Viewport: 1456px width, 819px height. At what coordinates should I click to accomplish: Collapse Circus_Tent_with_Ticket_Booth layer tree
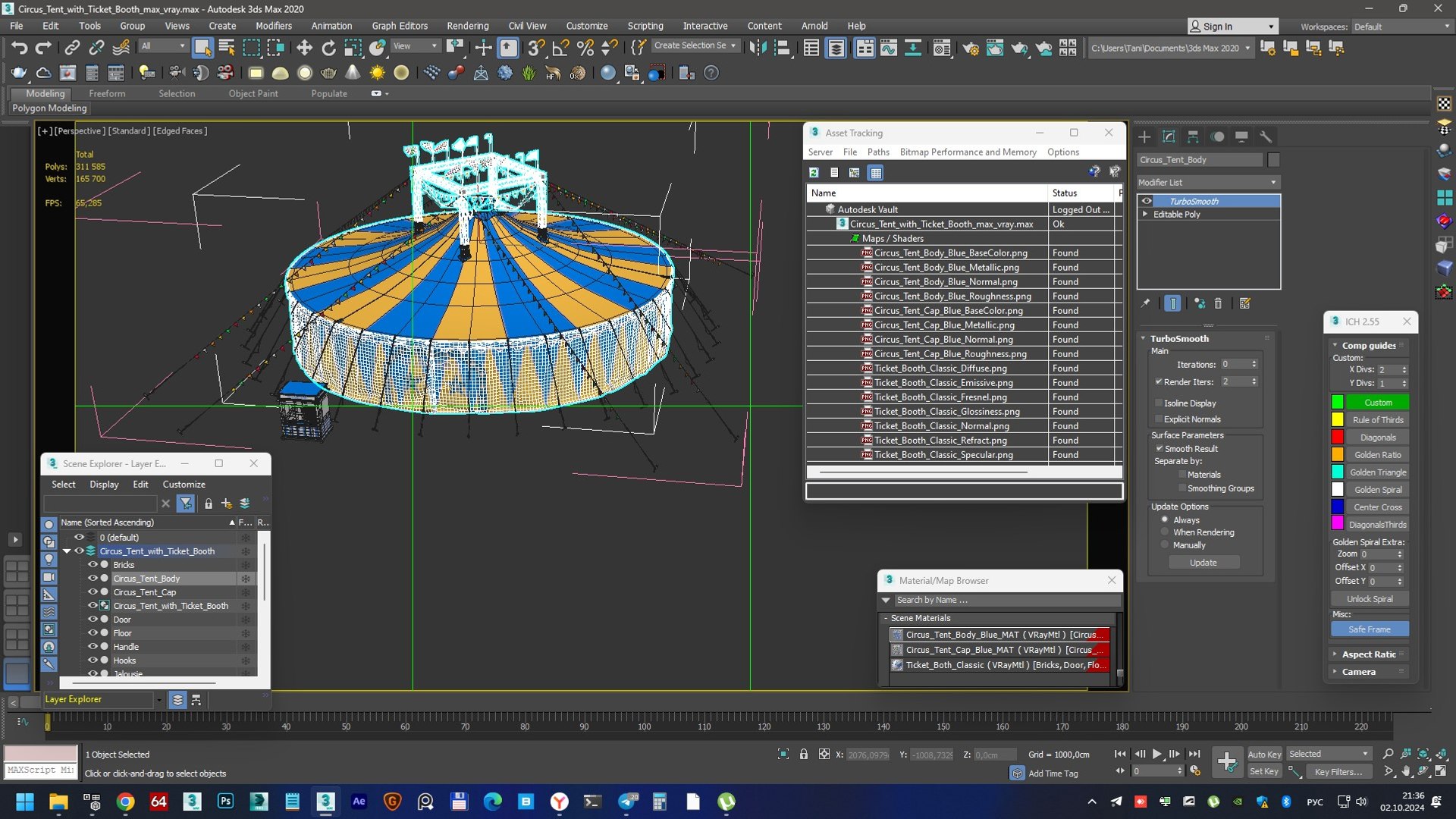pos(67,551)
